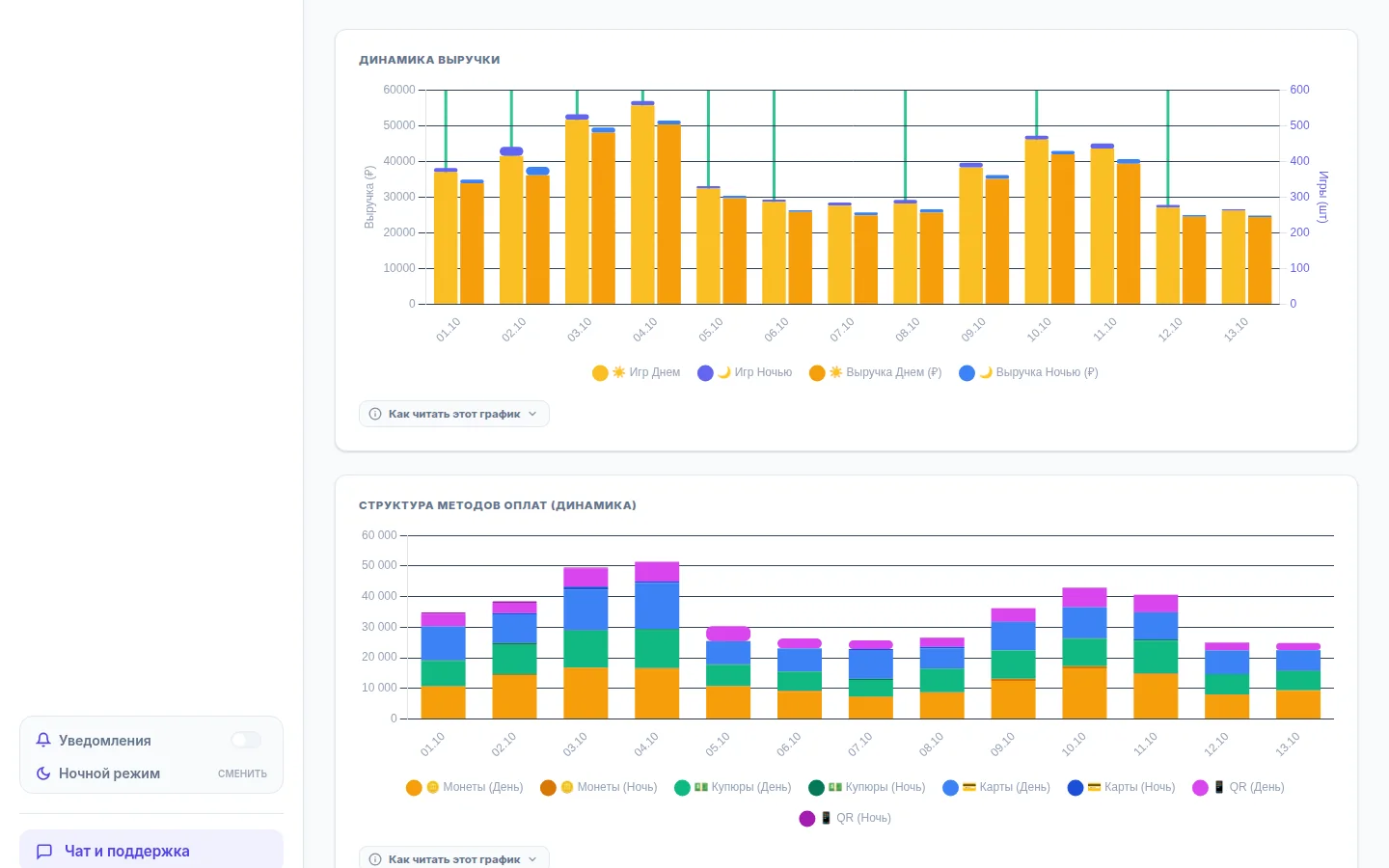1389x868 pixels.
Task: Hide the Монеты (День) series via legend
Action: click(465, 787)
